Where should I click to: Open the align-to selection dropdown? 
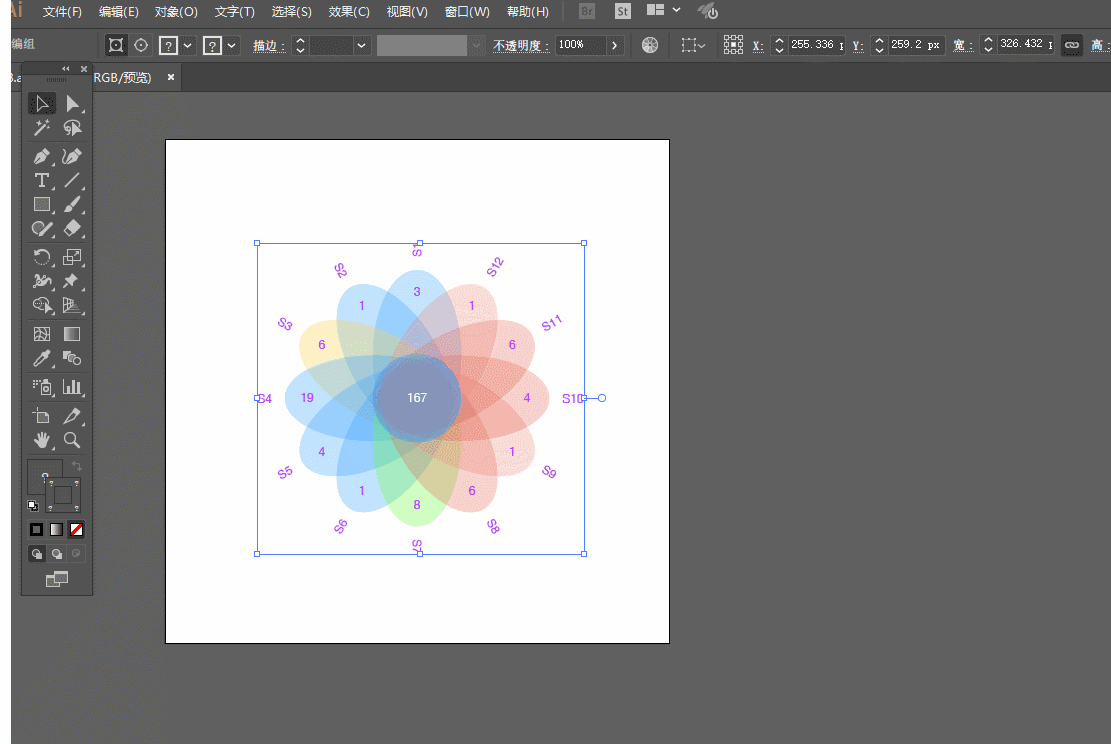[x=693, y=45]
